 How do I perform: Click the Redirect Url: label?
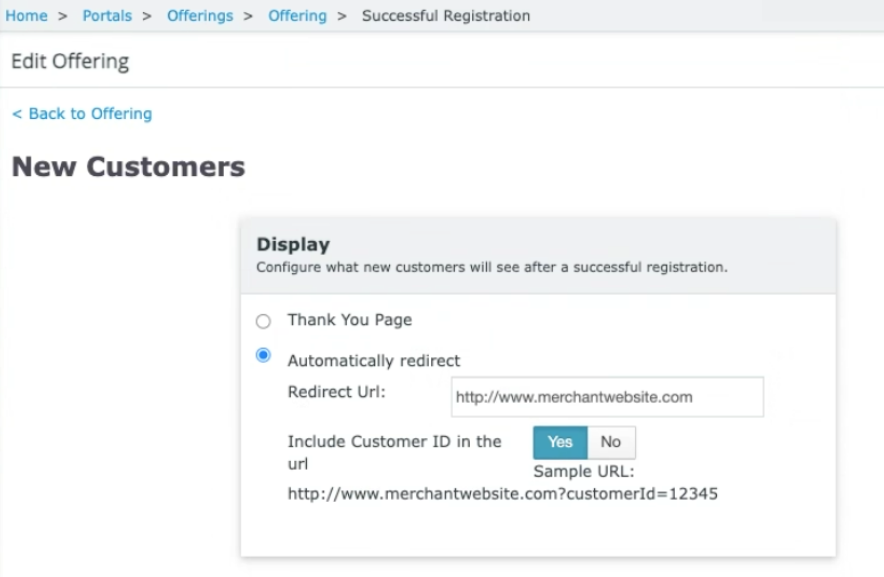tap(337, 392)
